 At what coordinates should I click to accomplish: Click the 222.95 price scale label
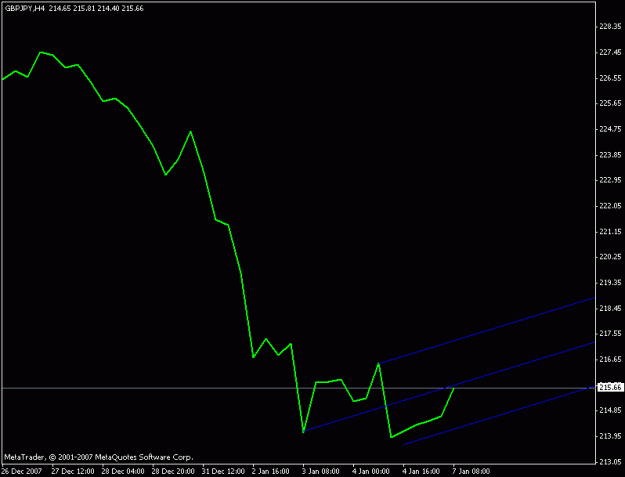(610, 180)
